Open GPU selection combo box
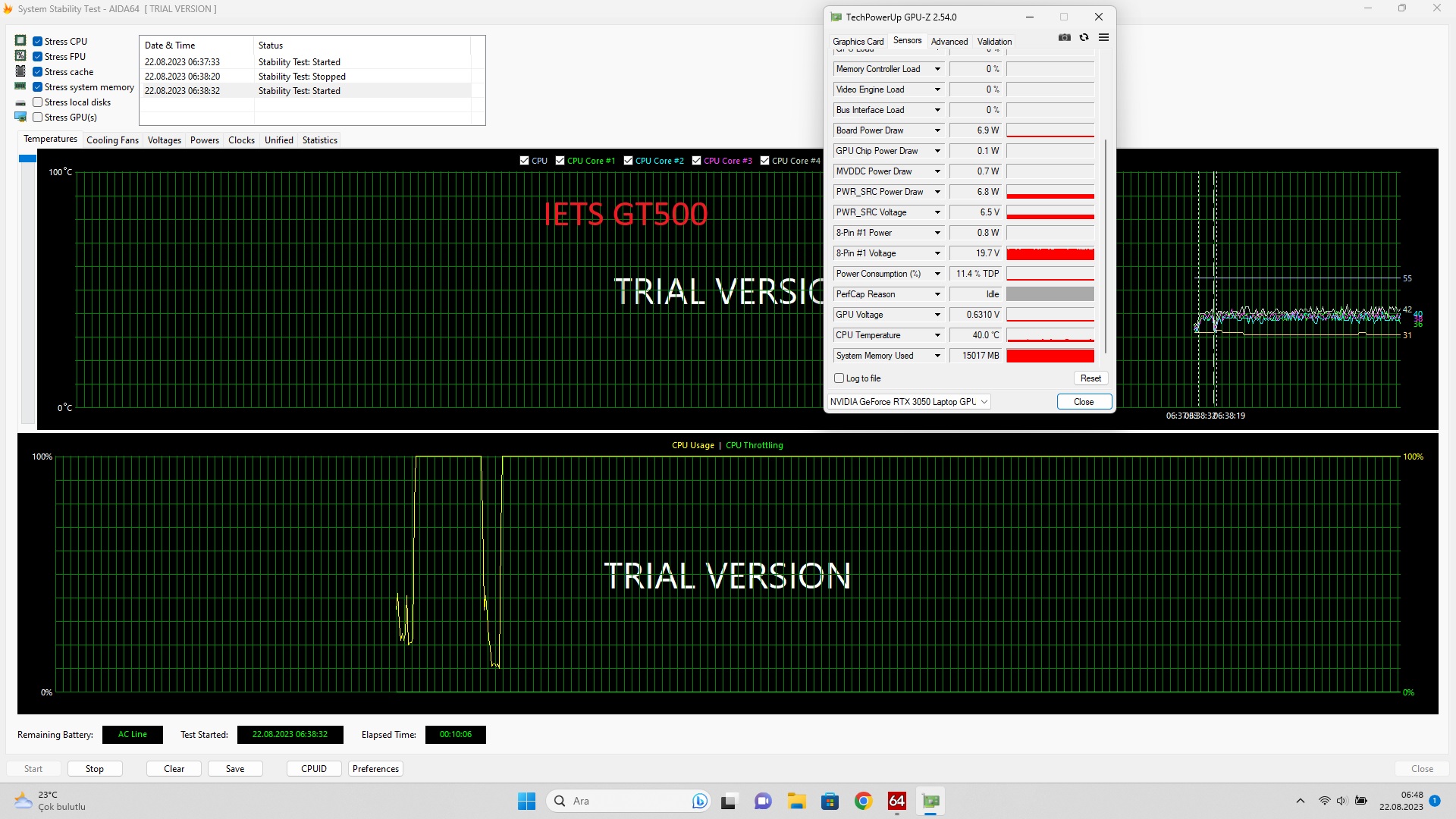This screenshot has height=819, width=1456. click(909, 402)
